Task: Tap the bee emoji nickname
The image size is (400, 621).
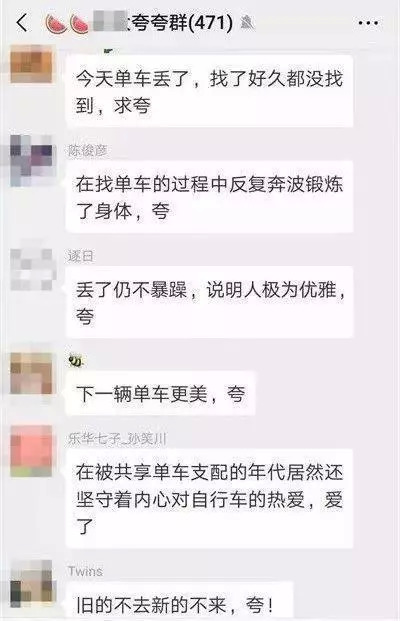Action: pos(75,360)
